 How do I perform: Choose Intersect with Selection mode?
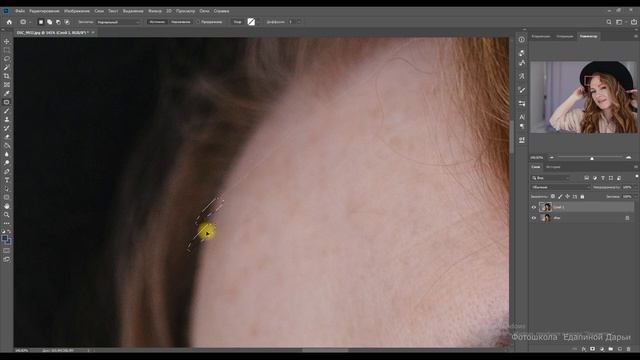(x=67, y=22)
